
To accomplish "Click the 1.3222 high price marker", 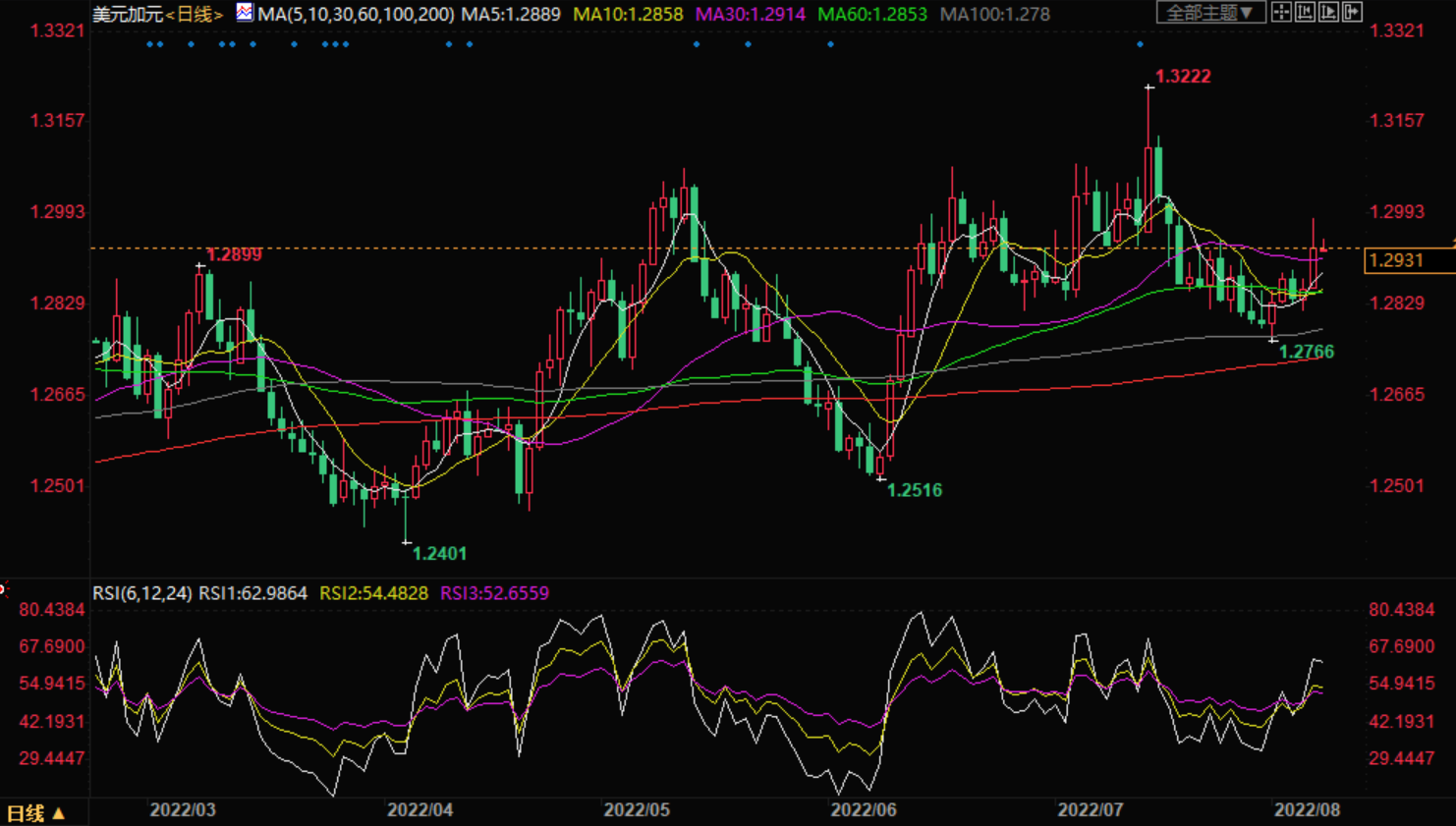I will pyautogui.click(x=1182, y=77).
